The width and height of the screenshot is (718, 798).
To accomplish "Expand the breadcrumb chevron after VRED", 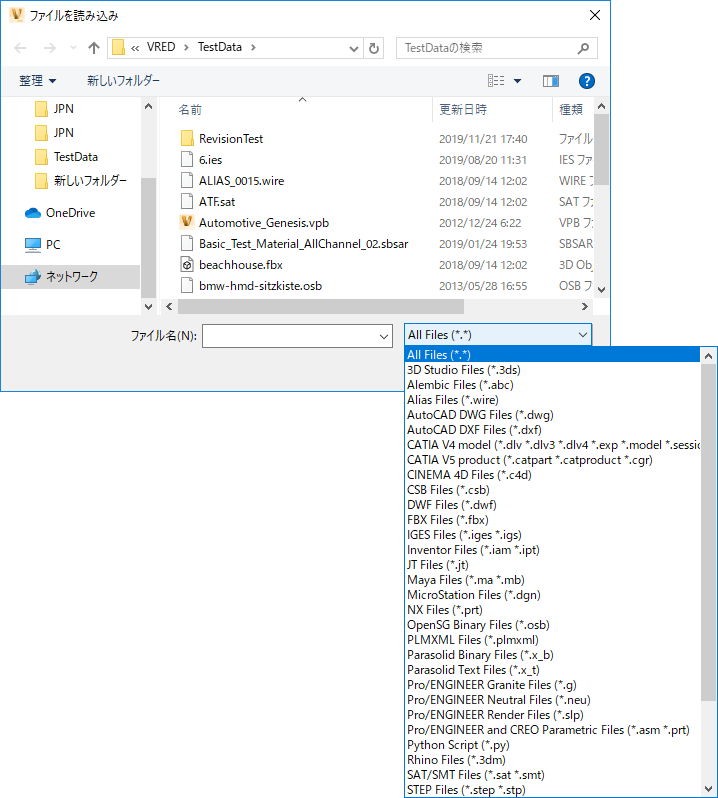I will [x=186, y=47].
